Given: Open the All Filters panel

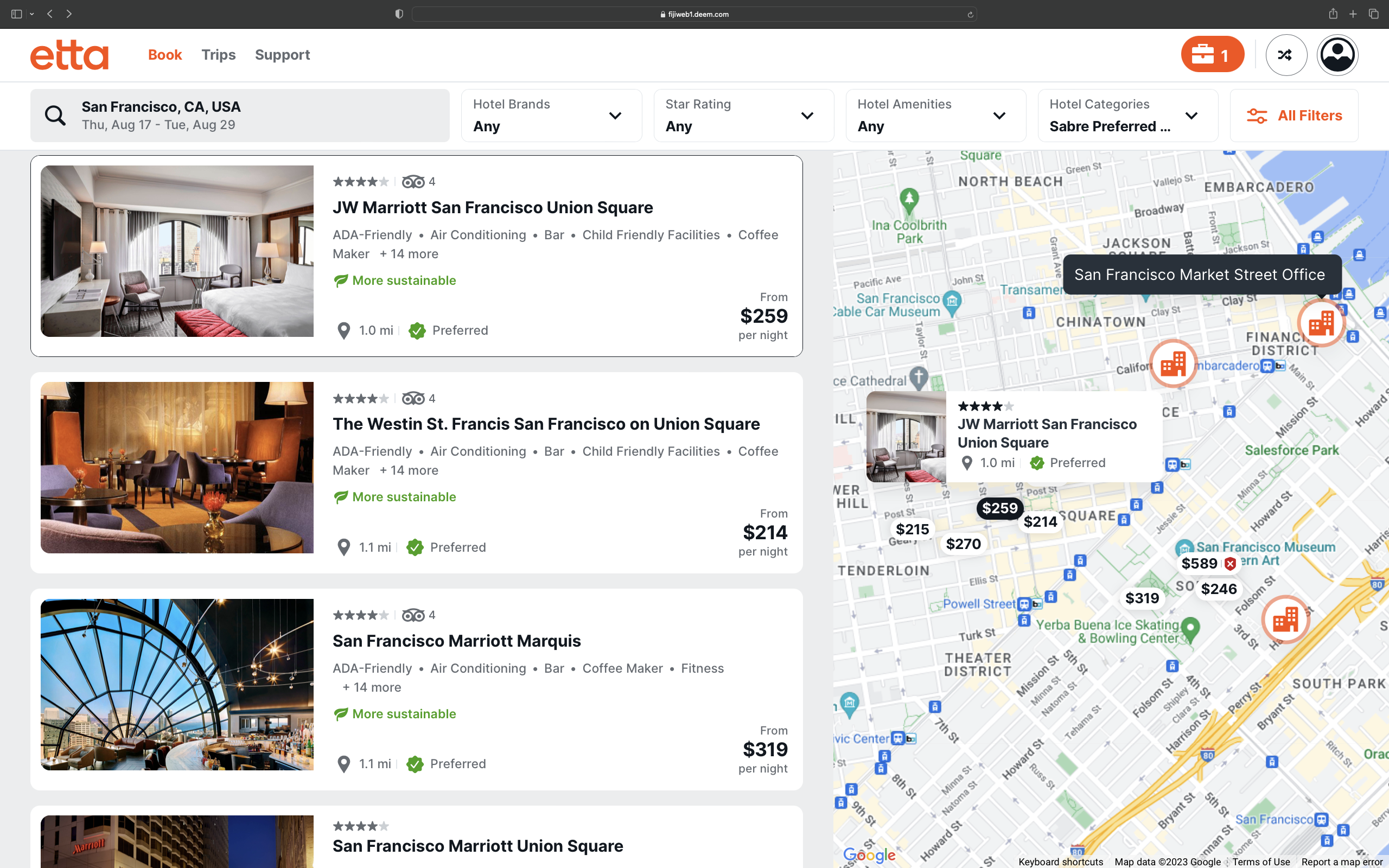Looking at the screenshot, I should point(1294,116).
